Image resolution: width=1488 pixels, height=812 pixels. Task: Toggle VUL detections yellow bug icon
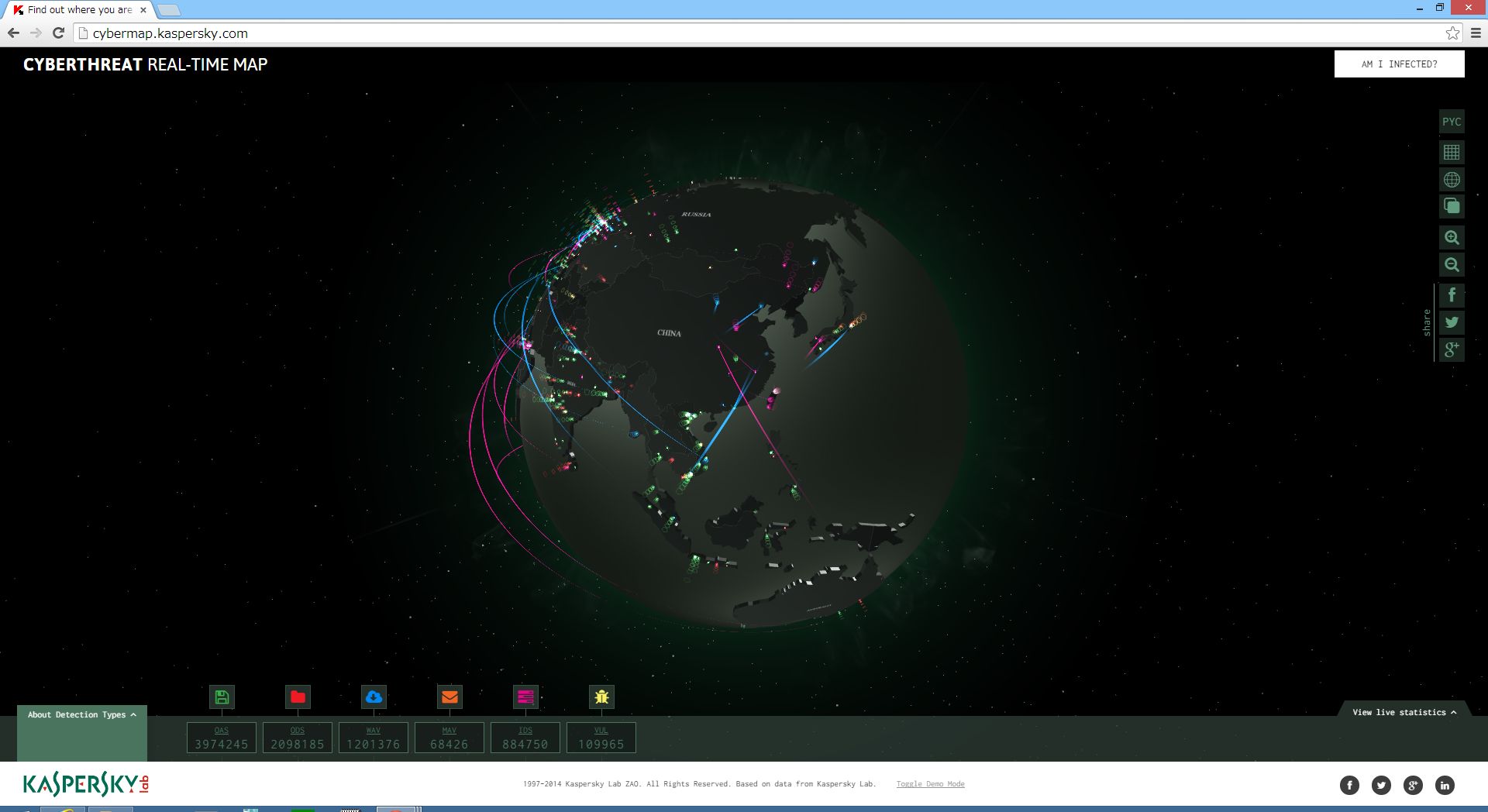pos(601,697)
